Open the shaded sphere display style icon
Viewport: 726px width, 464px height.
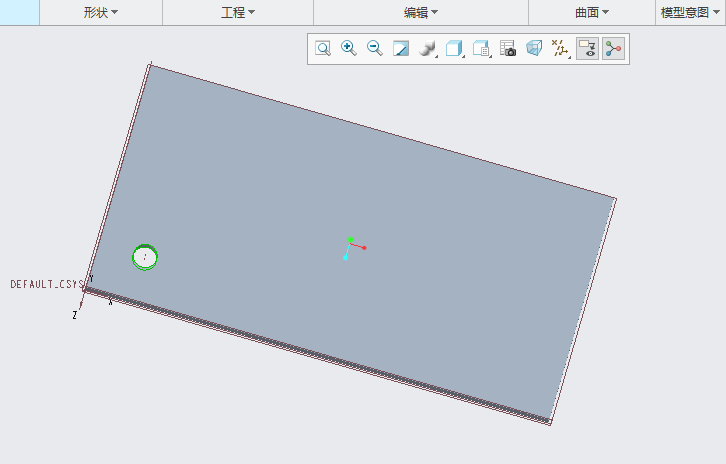tap(427, 48)
